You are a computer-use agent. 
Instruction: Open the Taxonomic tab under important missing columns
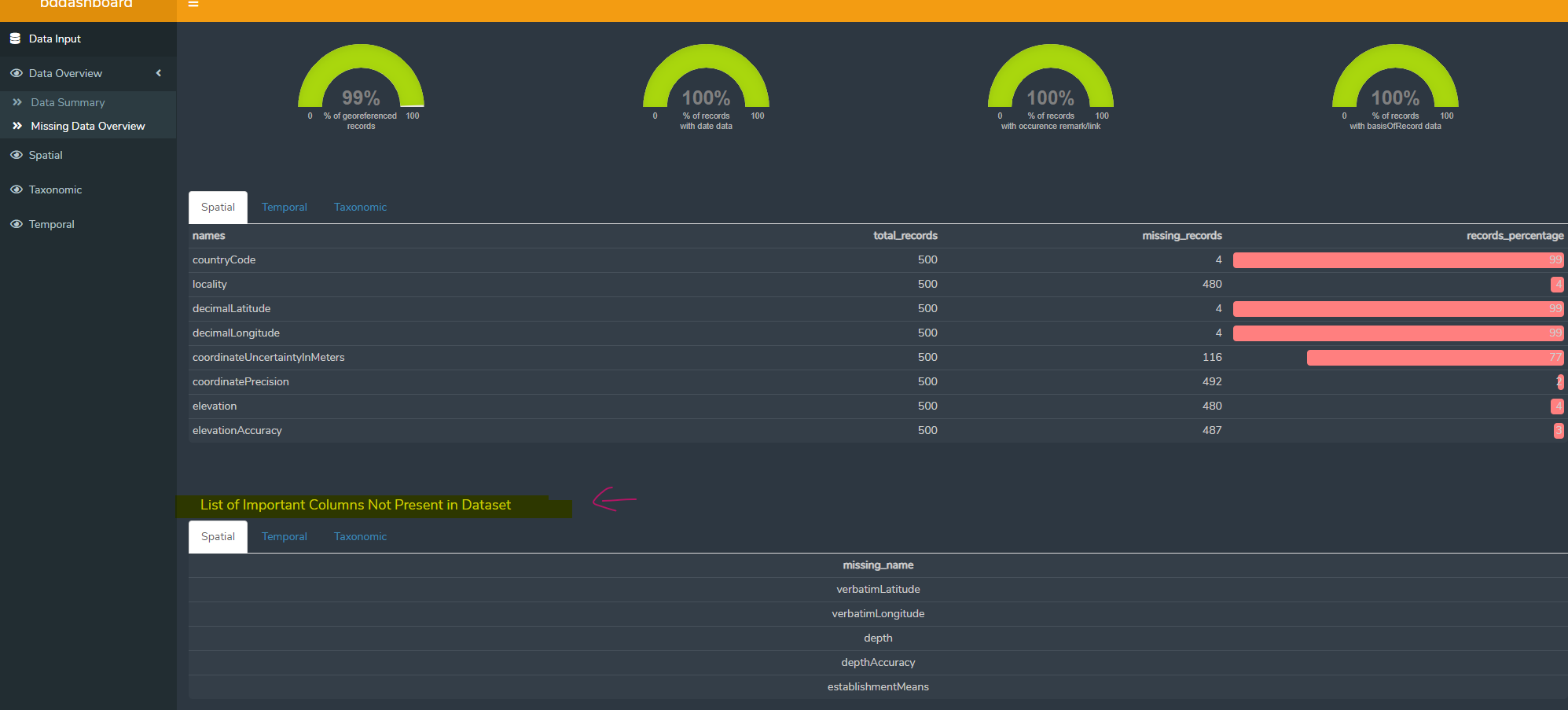(x=360, y=536)
